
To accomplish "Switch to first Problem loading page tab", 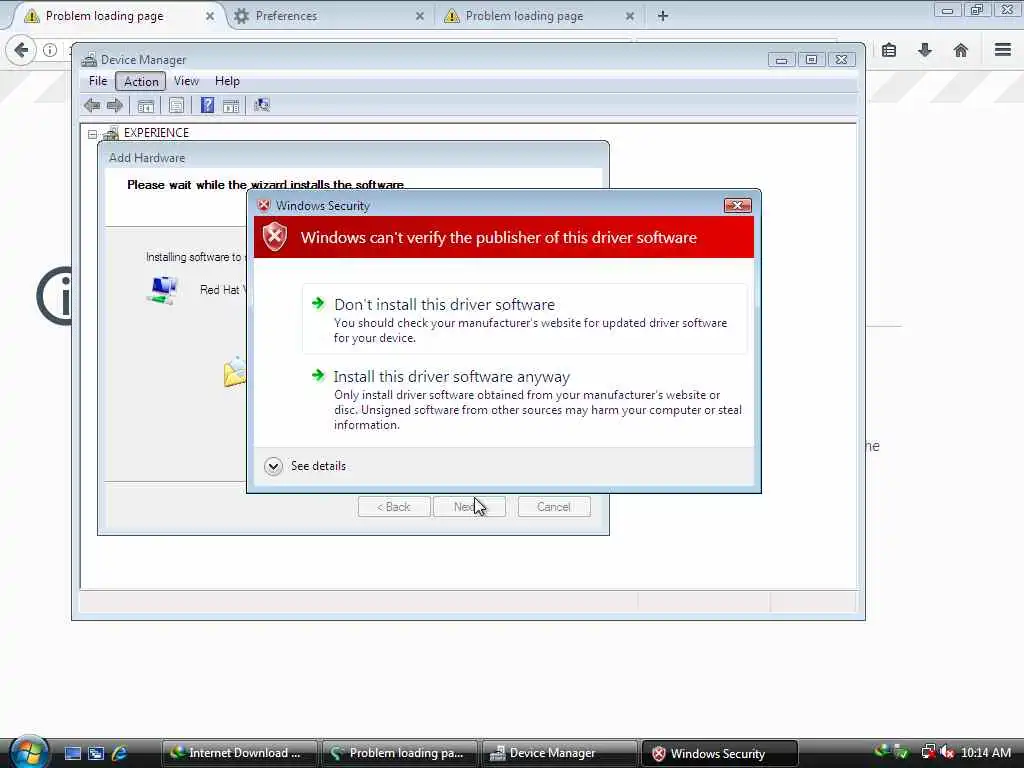I will (116, 16).
